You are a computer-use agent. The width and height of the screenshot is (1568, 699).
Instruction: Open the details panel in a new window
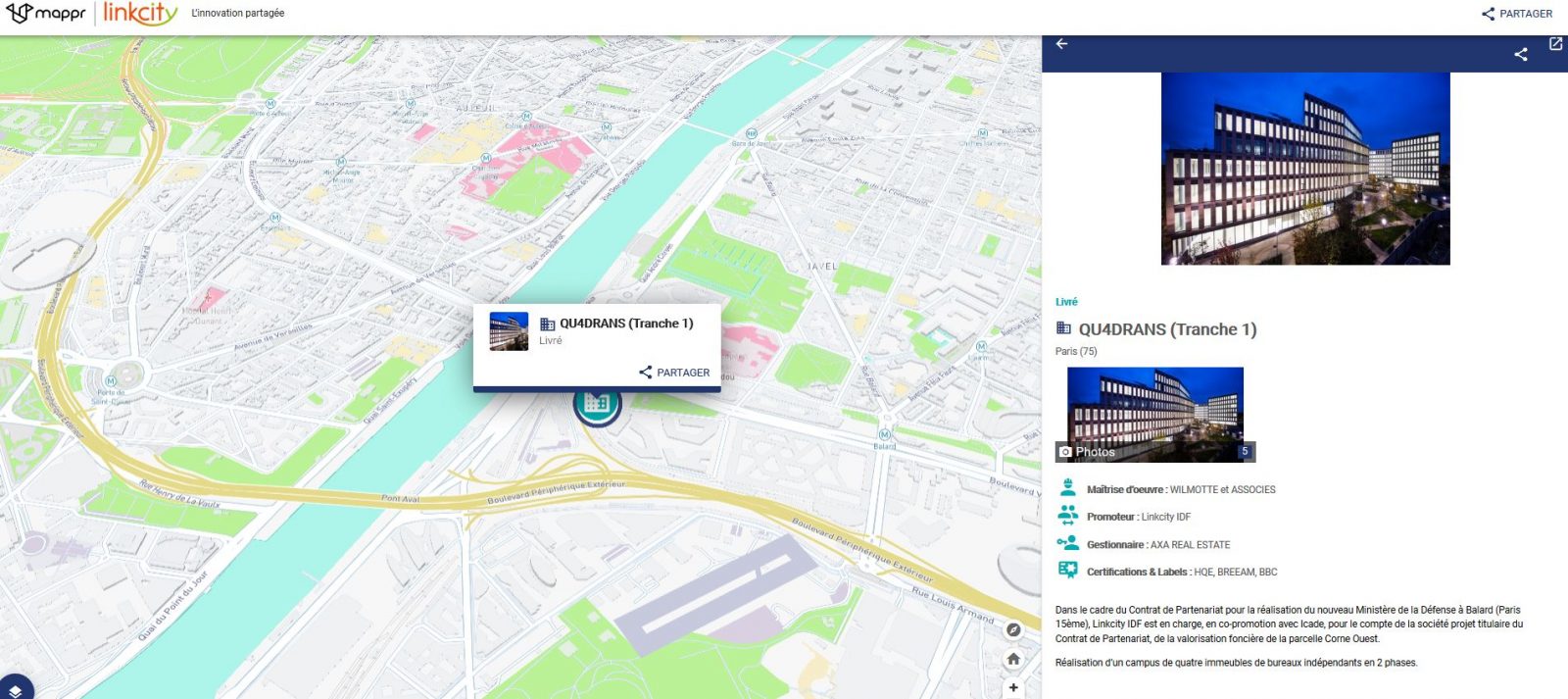pyautogui.click(x=1555, y=44)
